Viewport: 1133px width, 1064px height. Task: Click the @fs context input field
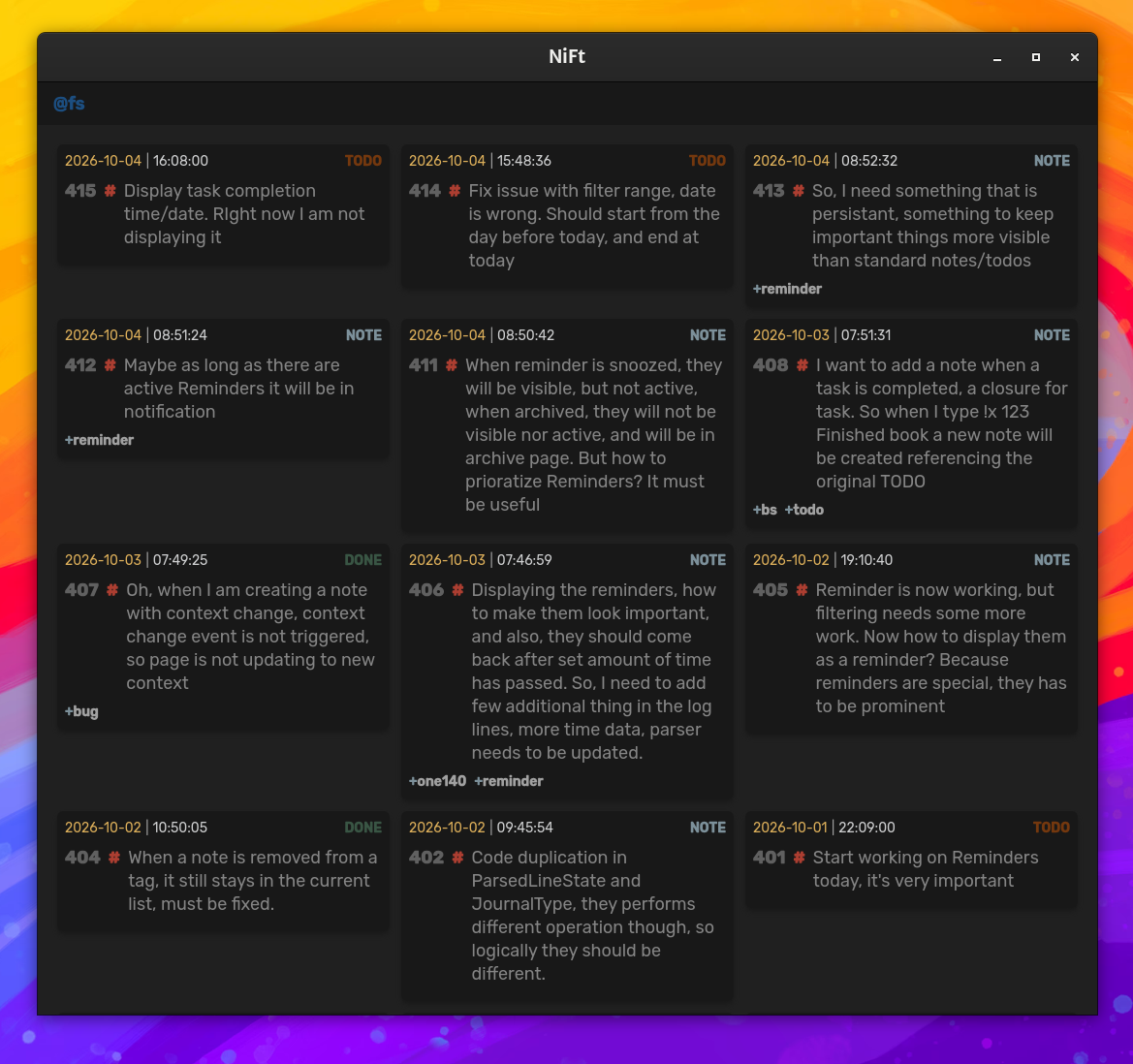point(567,104)
